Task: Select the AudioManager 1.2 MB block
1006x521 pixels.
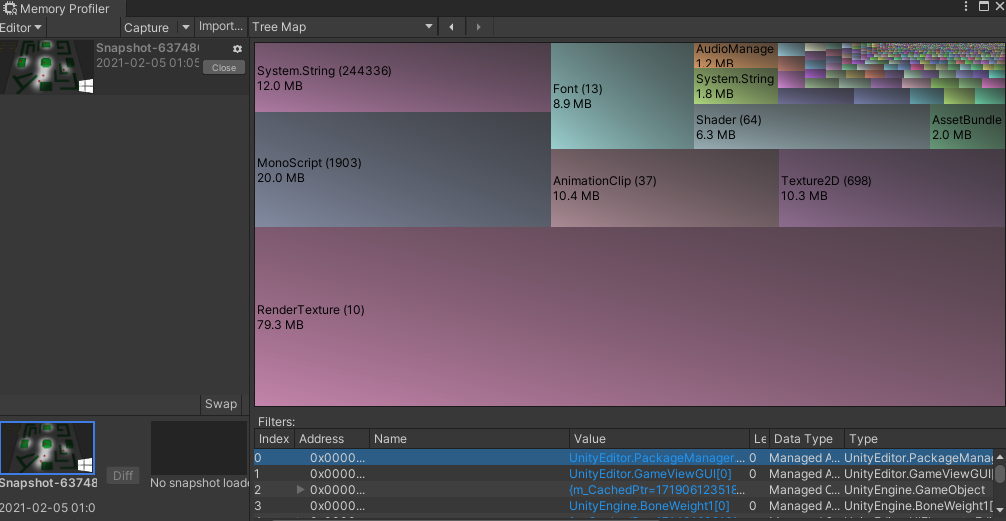Action: tap(735, 55)
